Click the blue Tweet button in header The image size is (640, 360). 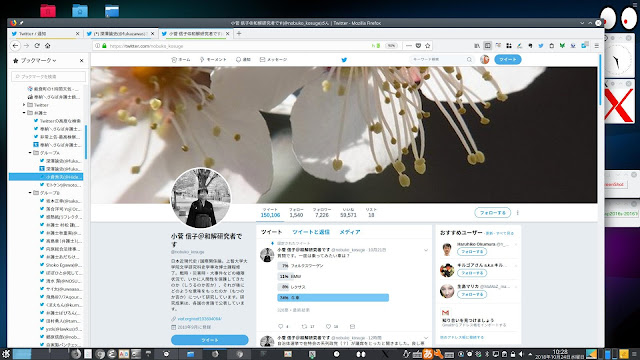pos(508,60)
